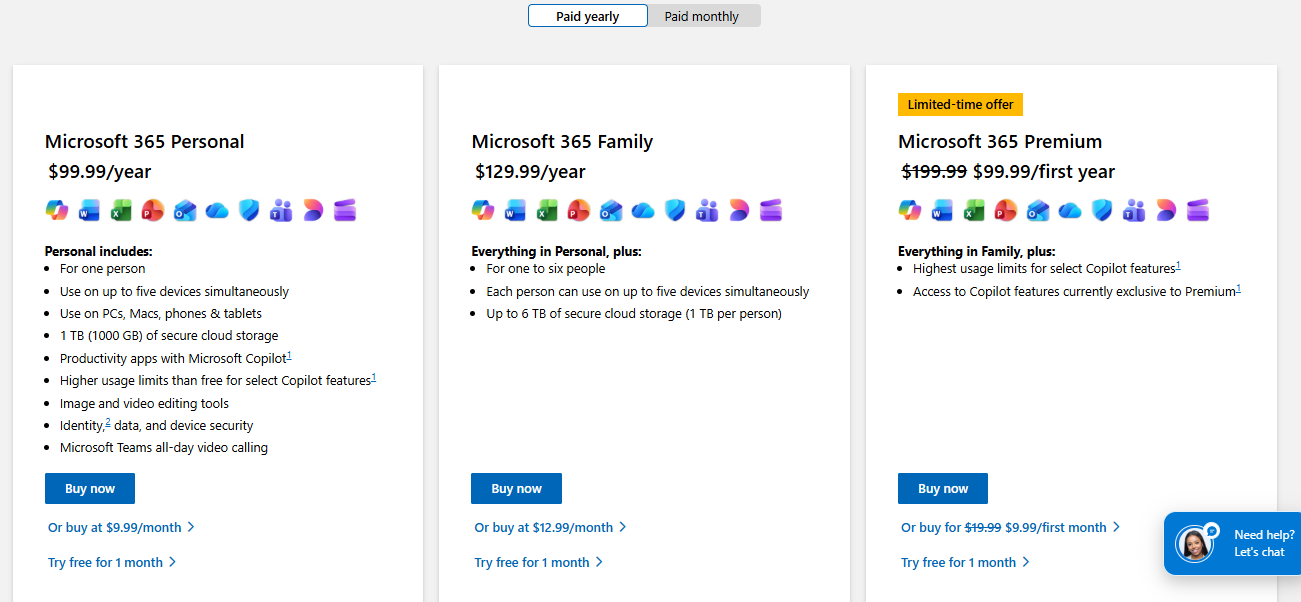The width and height of the screenshot is (1301, 602).
Task: Open footnote 2 next to 'Identity'
Action: [x=108, y=422]
